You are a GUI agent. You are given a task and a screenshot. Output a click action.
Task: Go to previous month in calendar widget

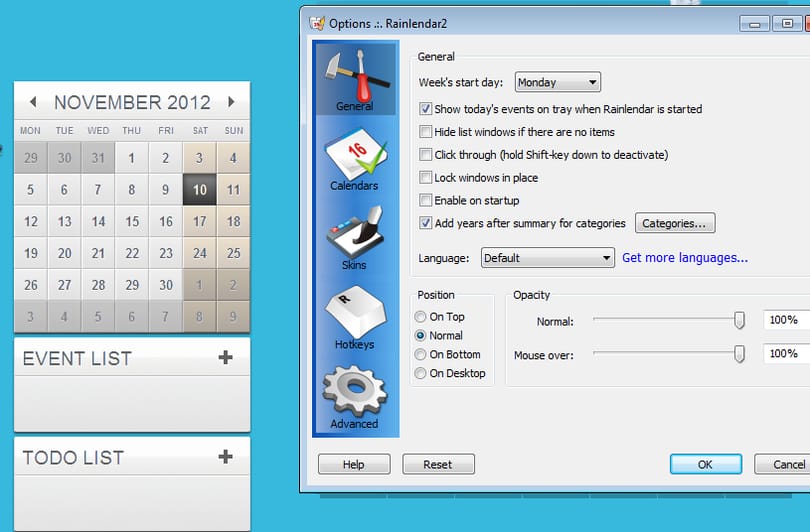[33, 102]
